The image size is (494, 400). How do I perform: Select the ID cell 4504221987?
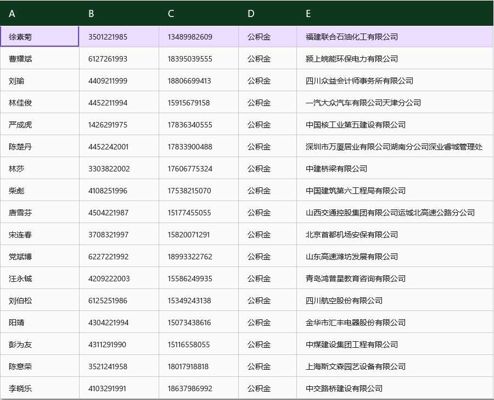tap(119, 213)
